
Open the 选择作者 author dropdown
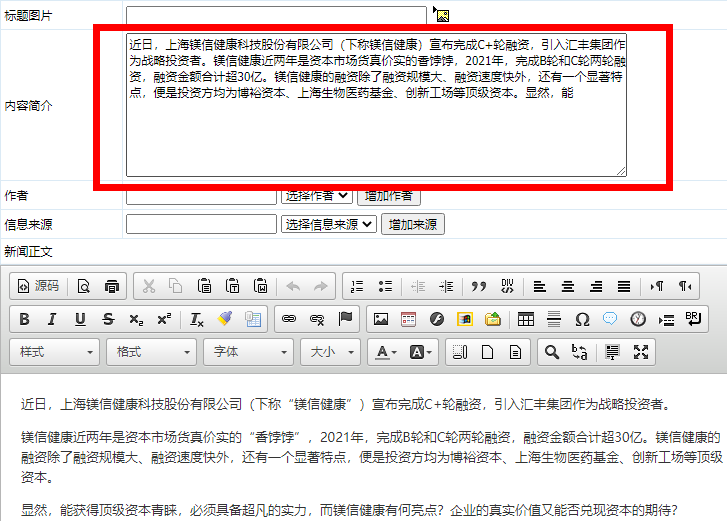point(317,196)
